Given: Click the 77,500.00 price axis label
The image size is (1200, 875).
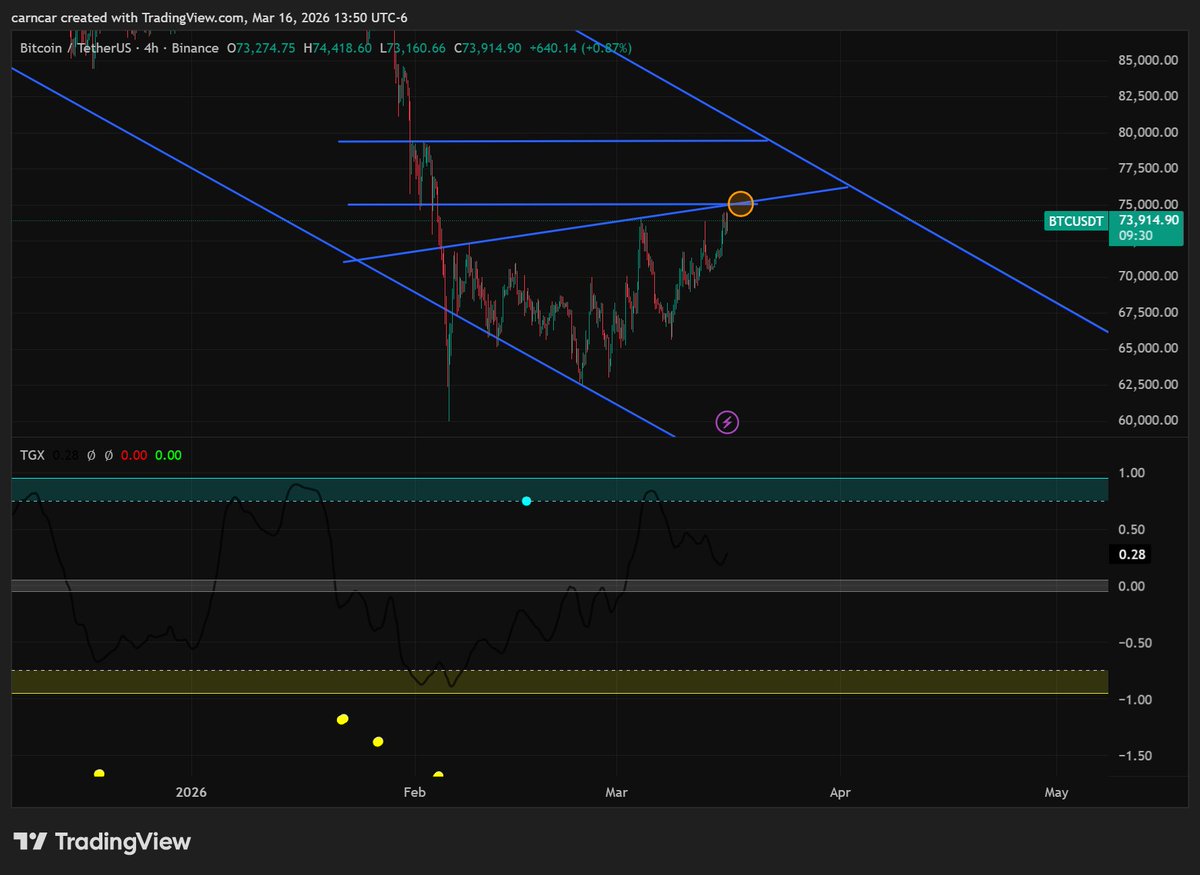Looking at the screenshot, I should click(1149, 168).
